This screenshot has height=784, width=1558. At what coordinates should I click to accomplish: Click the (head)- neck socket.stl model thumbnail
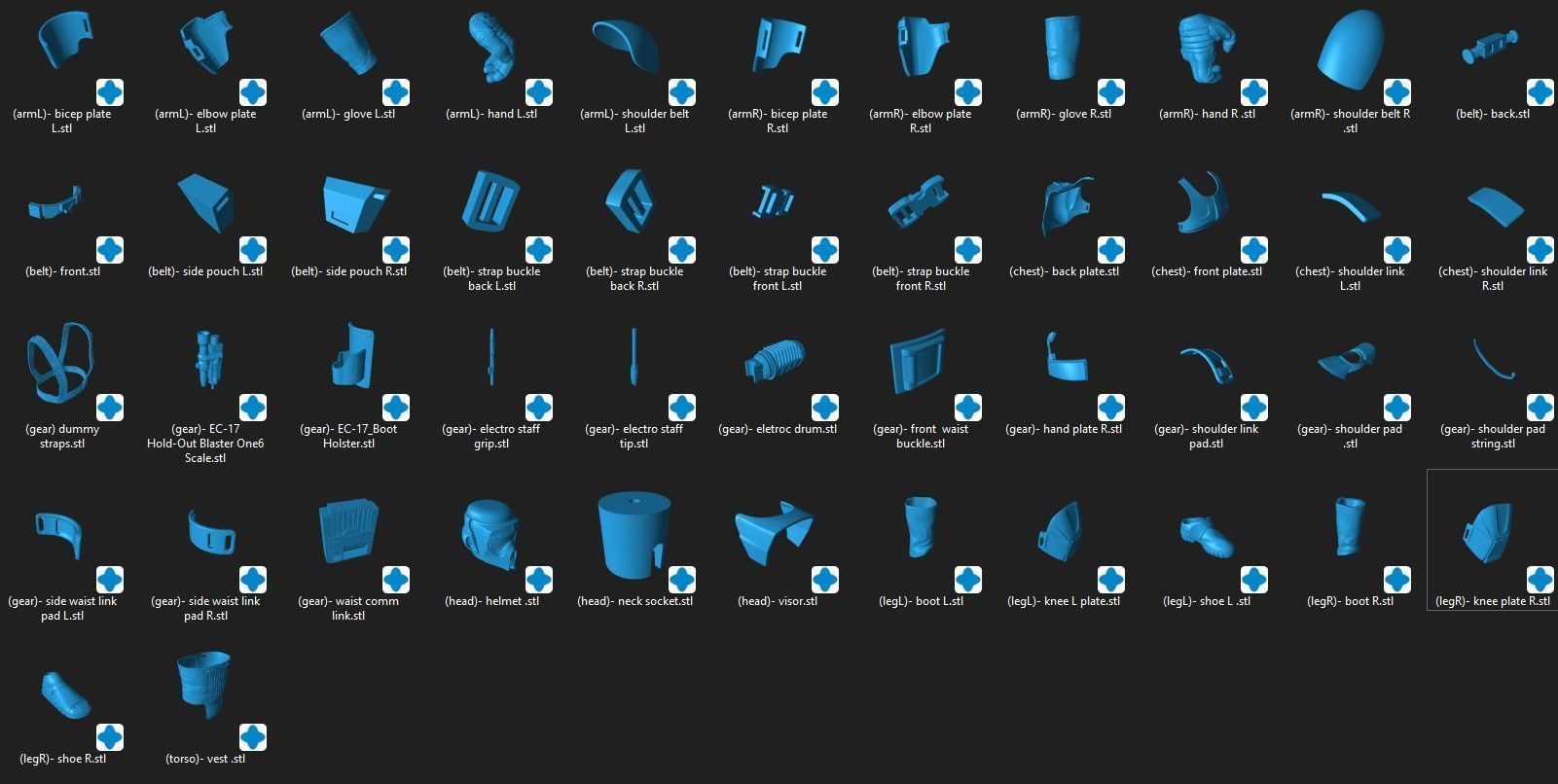634,535
